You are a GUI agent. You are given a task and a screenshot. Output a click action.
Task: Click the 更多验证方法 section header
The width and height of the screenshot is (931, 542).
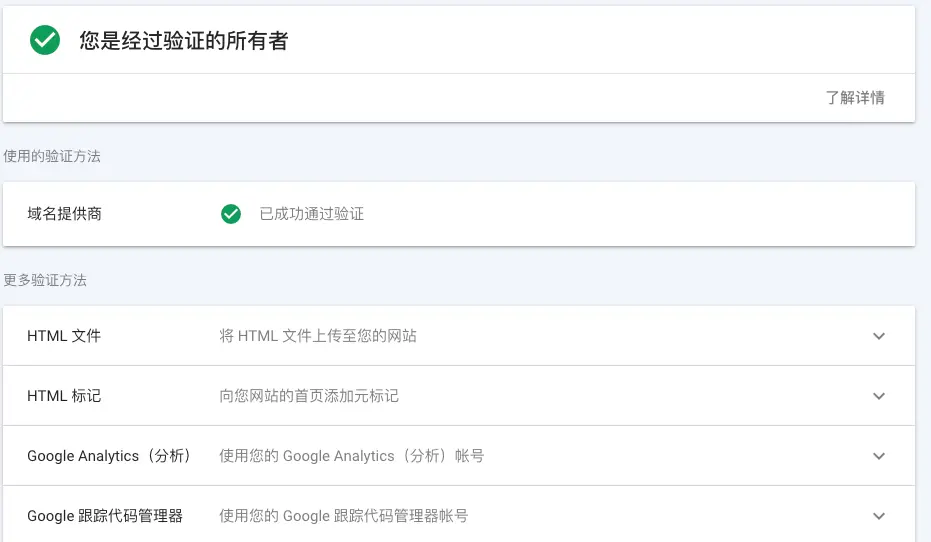click(x=45, y=280)
